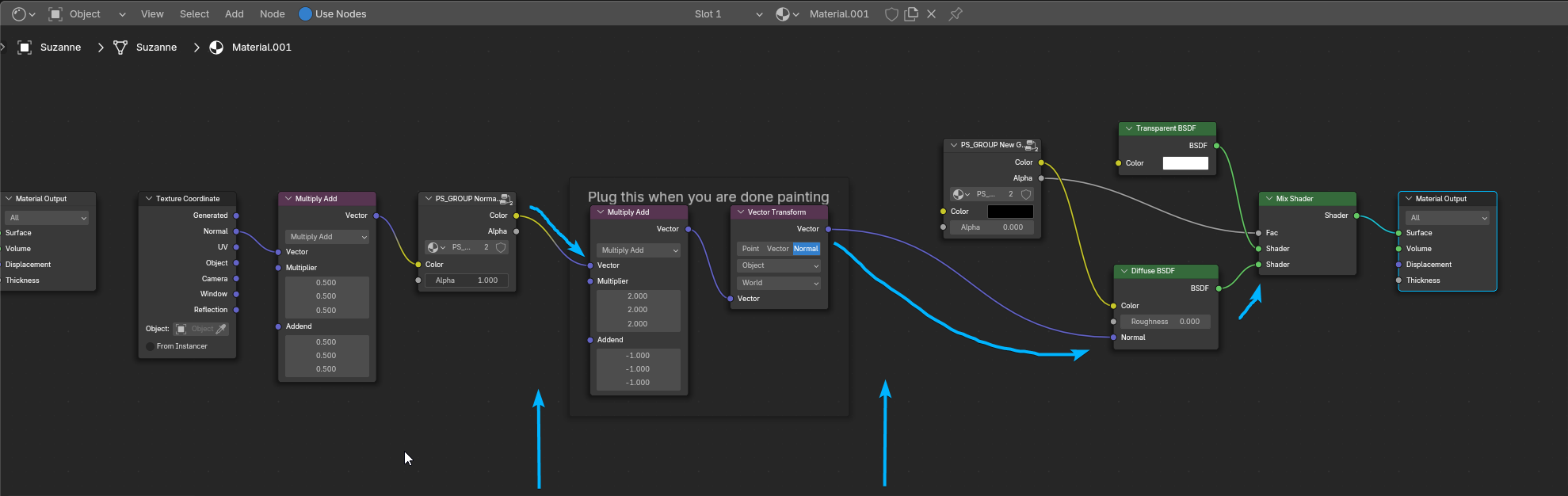
Task: Toggle the pin node tree icon
Action: (x=956, y=14)
